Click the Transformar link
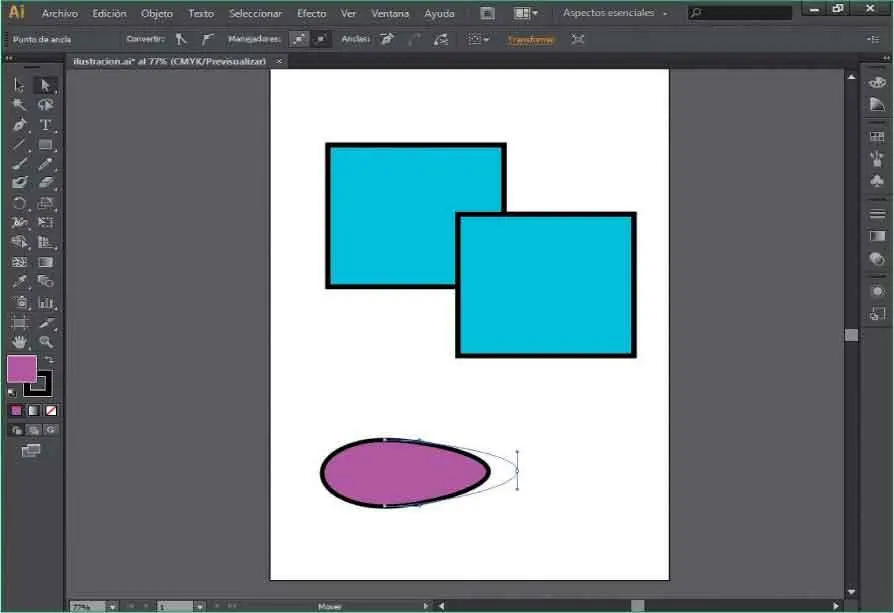The height and width of the screenshot is (613, 894). [531, 40]
